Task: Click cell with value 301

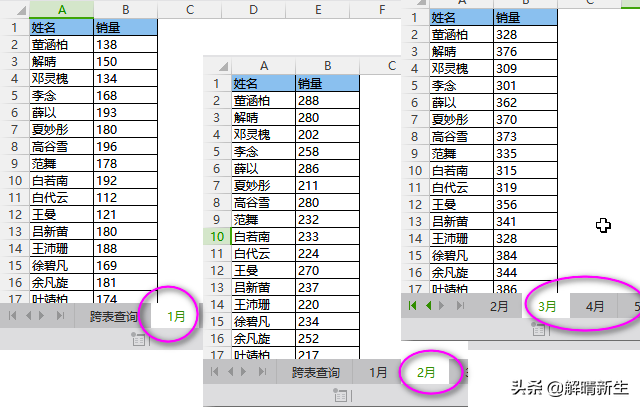Action: click(526, 85)
